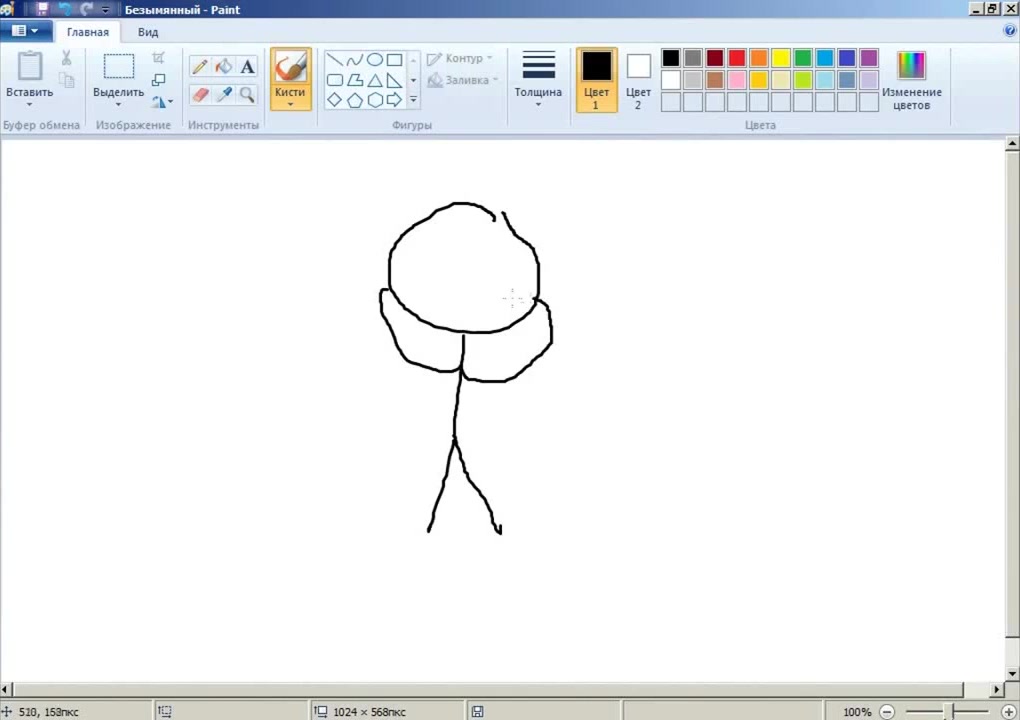Select the Pencil tool
This screenshot has width=1020, height=720.
point(200,67)
